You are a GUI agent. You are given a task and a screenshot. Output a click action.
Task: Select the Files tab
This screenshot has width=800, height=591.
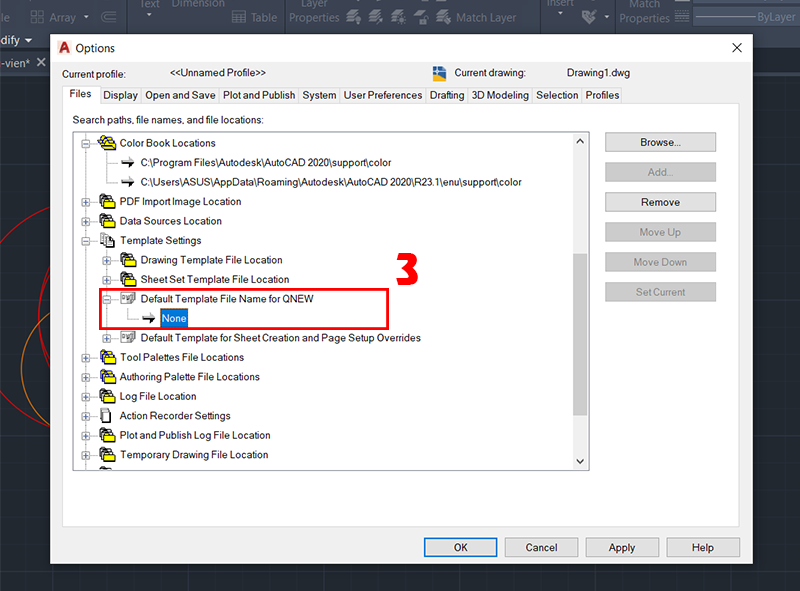tap(80, 94)
